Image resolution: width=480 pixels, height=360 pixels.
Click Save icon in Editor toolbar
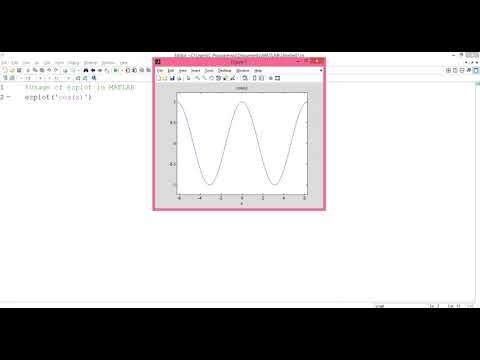tap(19, 70)
